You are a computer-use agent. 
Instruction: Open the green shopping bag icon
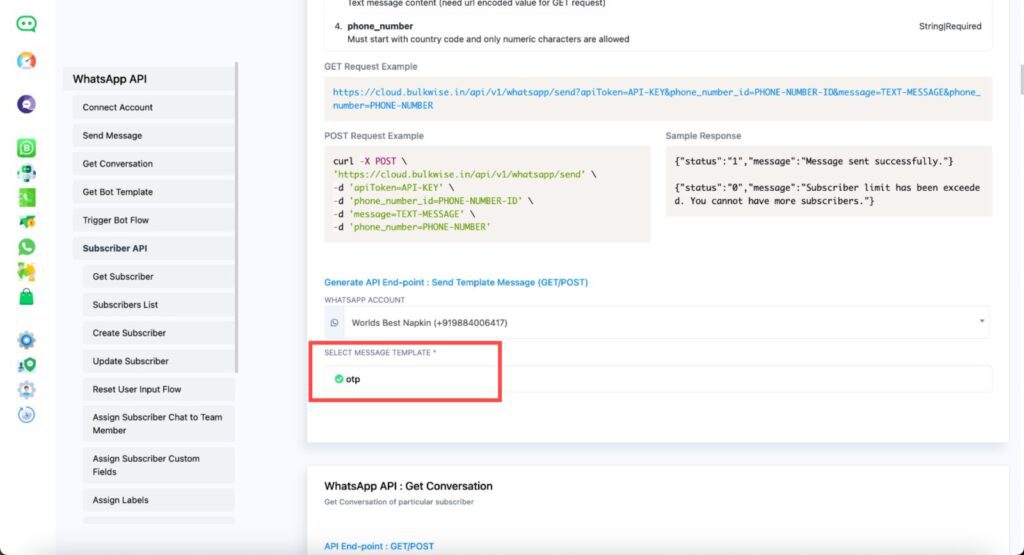[x=26, y=296]
